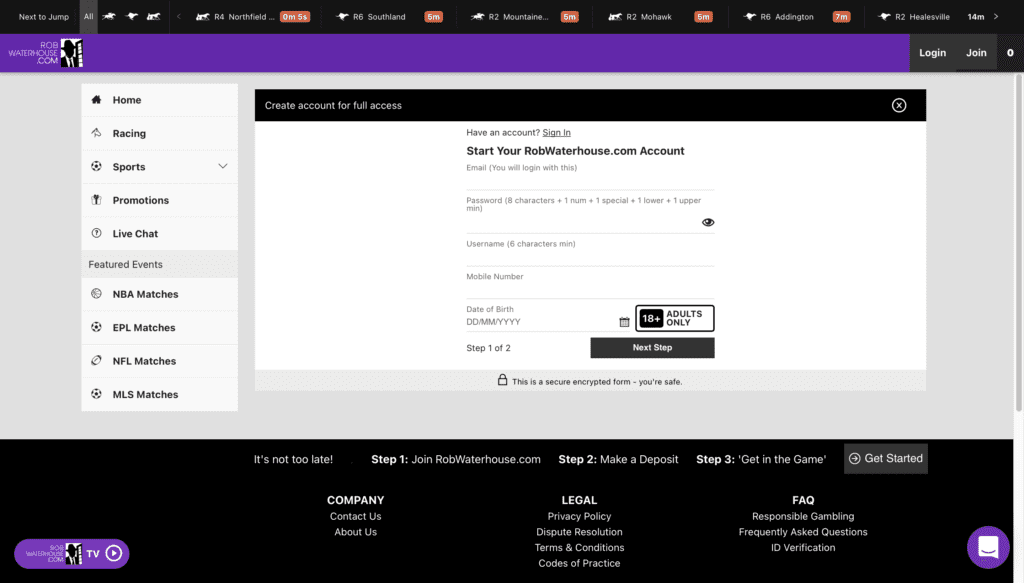Image resolution: width=1024 pixels, height=583 pixels.
Task: Click the RobWaterhouse.com logo
Action: (46, 53)
